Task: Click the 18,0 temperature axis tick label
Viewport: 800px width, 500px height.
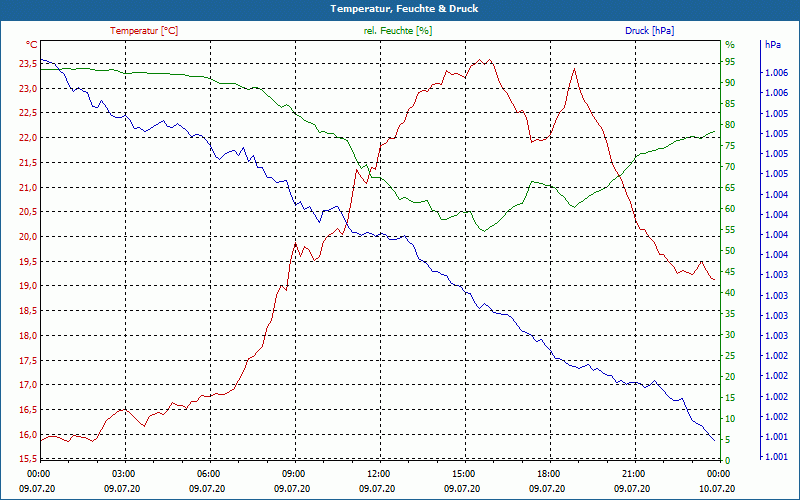Action: tap(28, 336)
